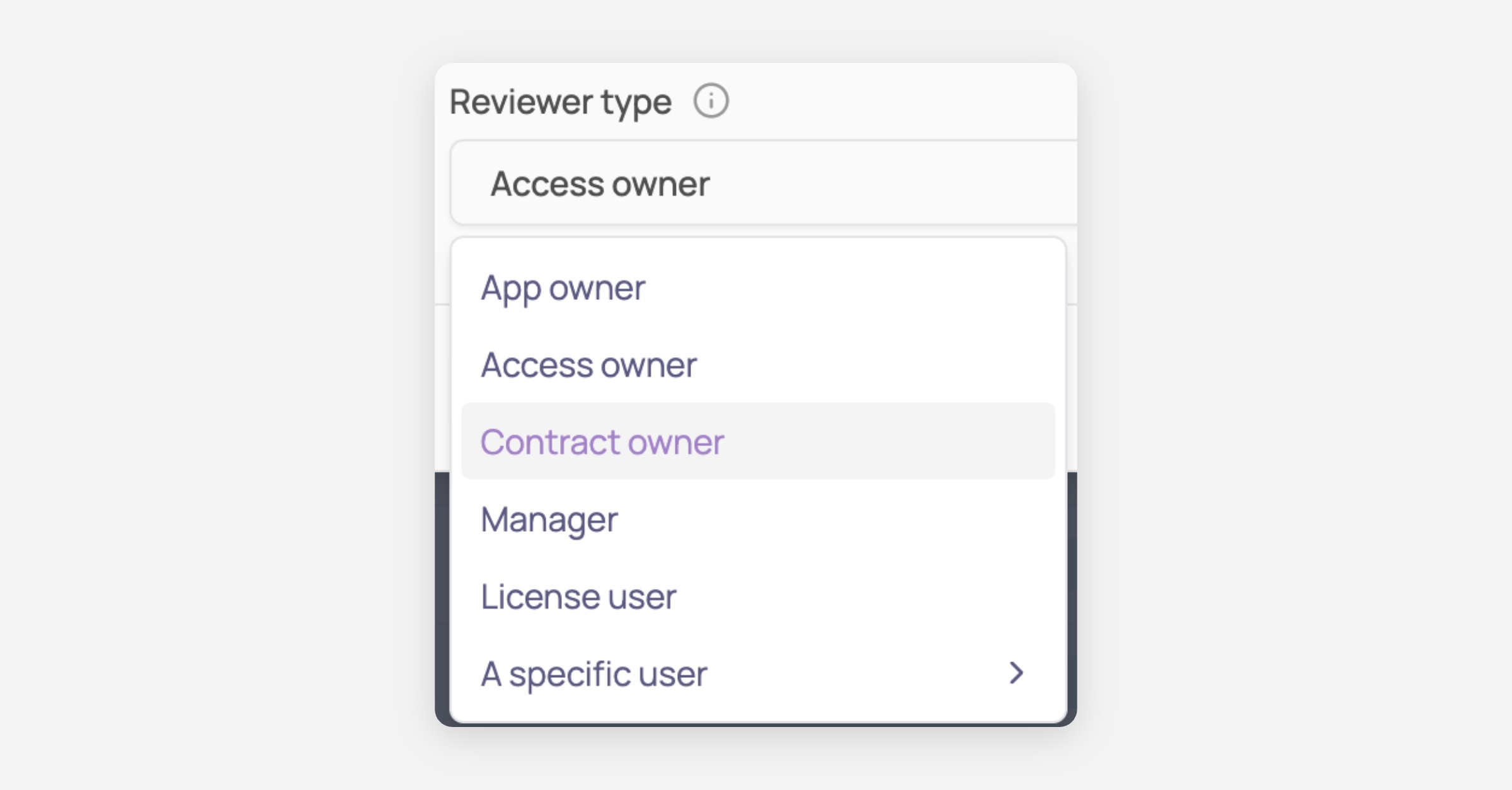Select App owner from the list
1512x790 pixels.
pos(563,288)
